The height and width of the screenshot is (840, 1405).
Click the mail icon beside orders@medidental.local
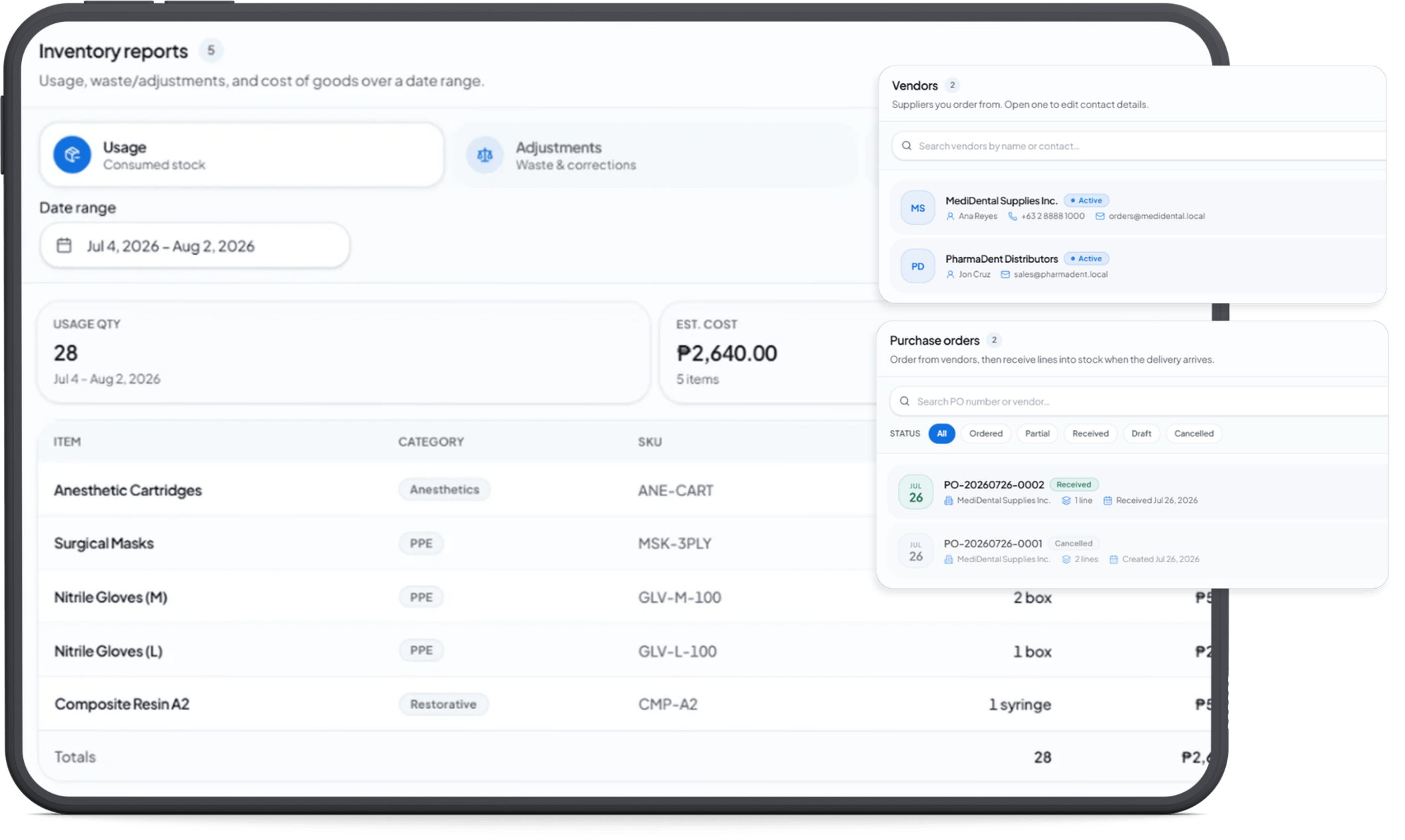tap(1100, 216)
